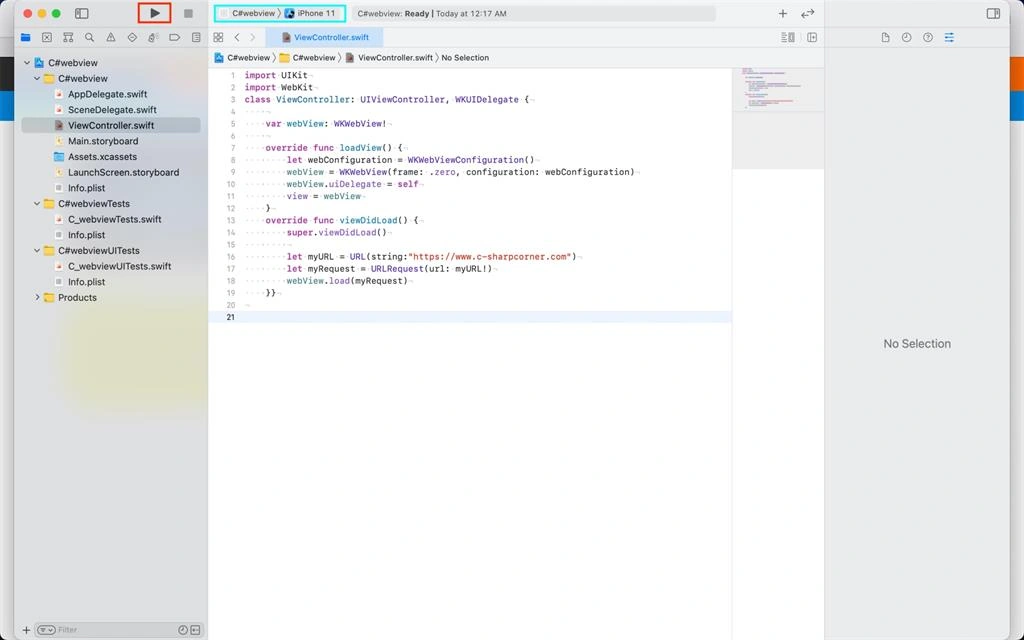This screenshot has height=640, width=1024.
Task: Open the filter options menu icon
Action: point(46,630)
